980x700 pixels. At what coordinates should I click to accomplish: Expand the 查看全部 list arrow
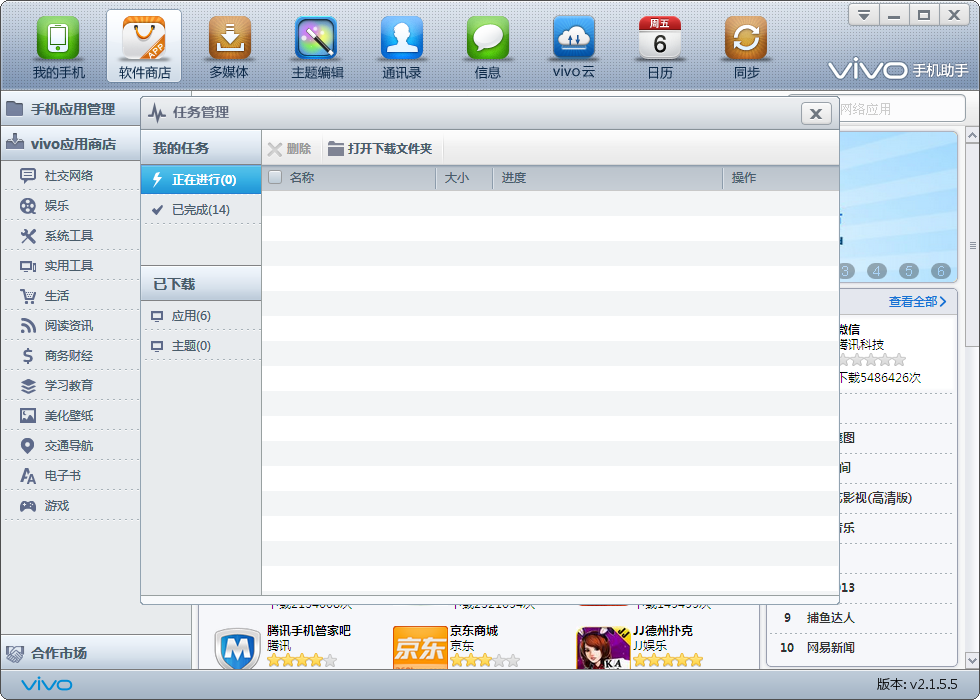pyautogui.click(x=942, y=301)
